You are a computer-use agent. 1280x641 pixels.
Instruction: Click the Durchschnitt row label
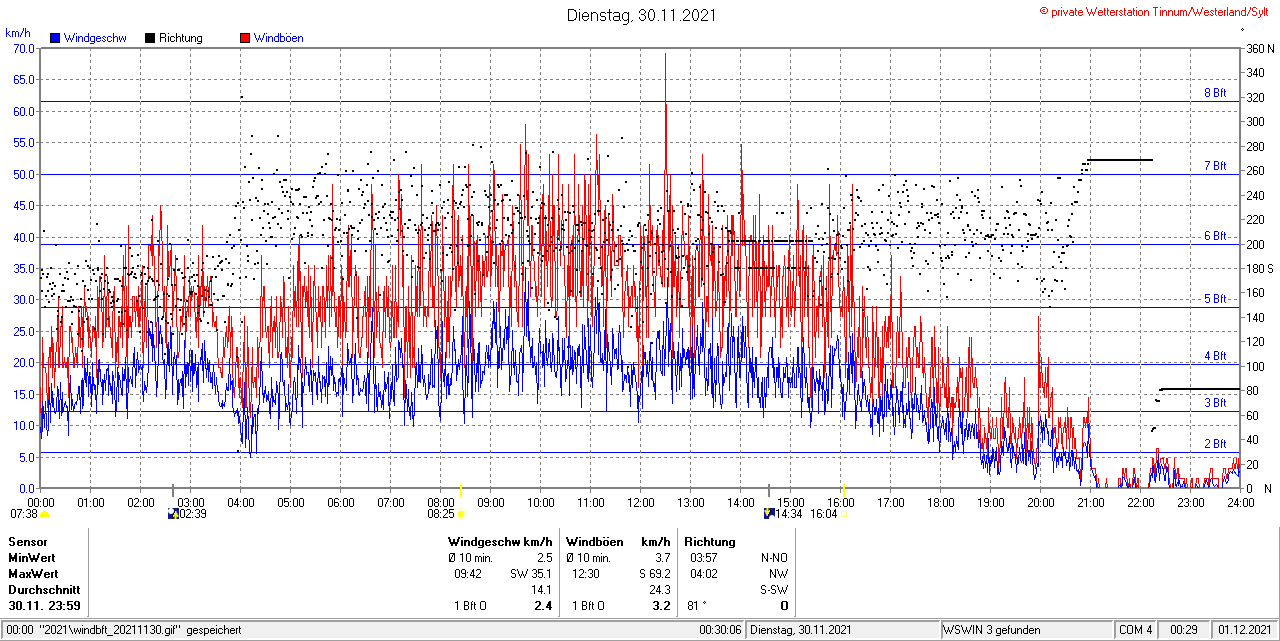tap(42, 590)
